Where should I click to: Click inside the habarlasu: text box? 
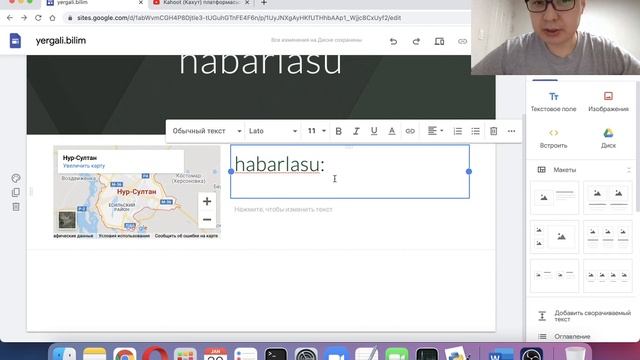(350, 171)
